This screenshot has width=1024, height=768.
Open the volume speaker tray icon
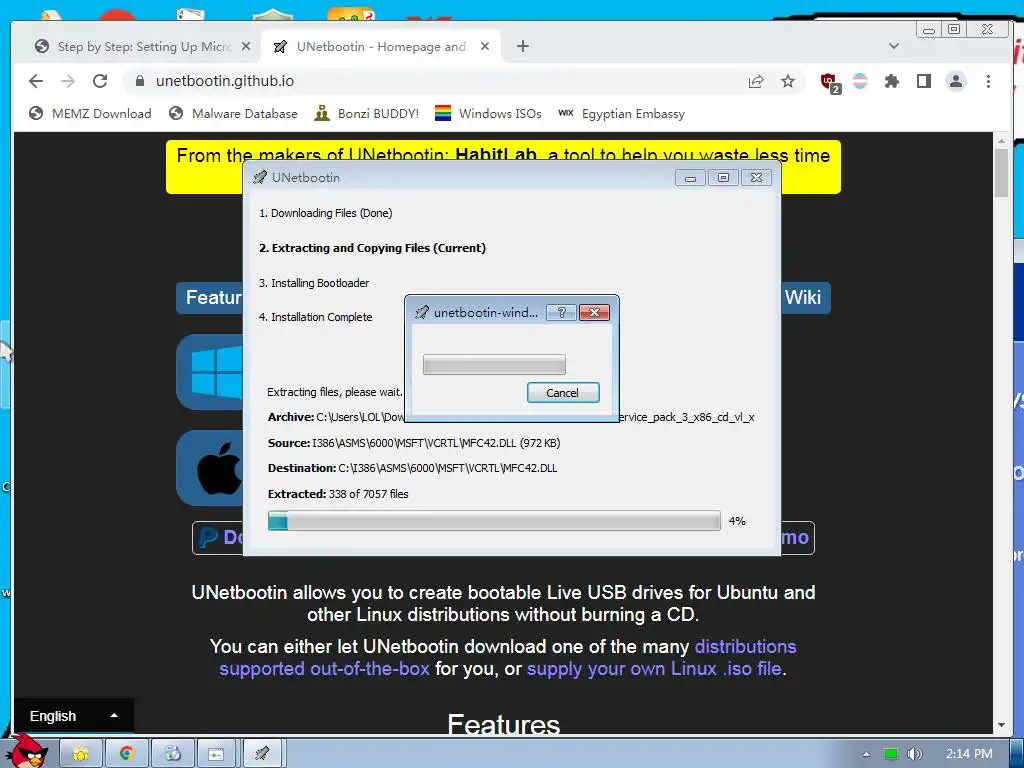tap(915, 754)
